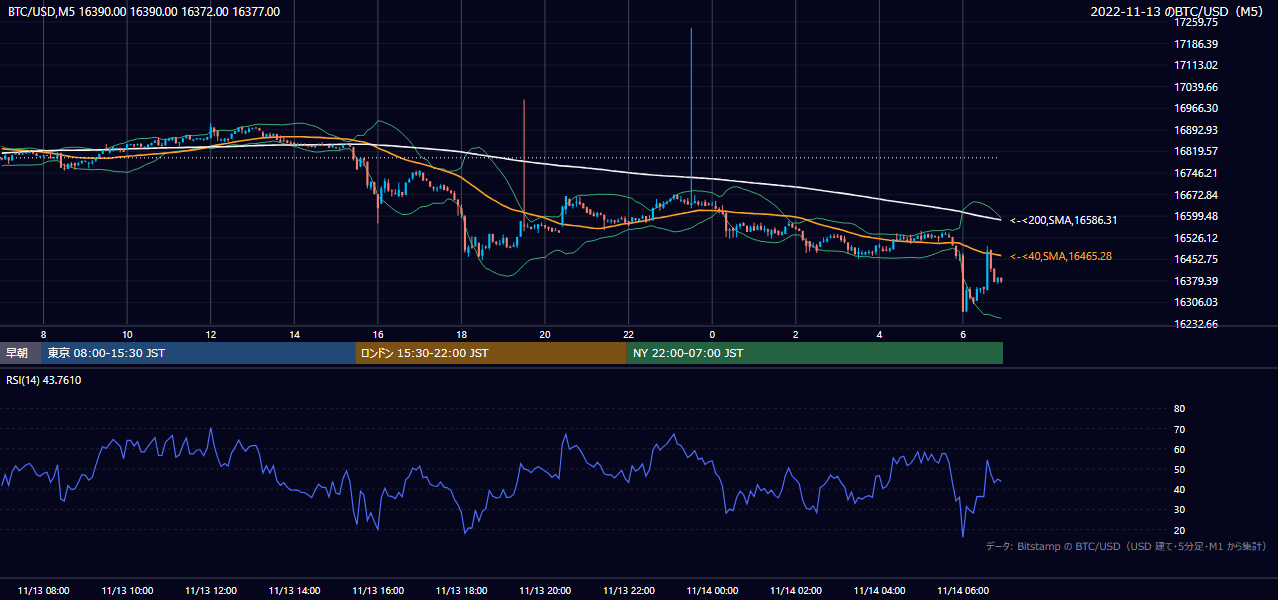Click the 11/14 06:00 date label

pos(963,591)
